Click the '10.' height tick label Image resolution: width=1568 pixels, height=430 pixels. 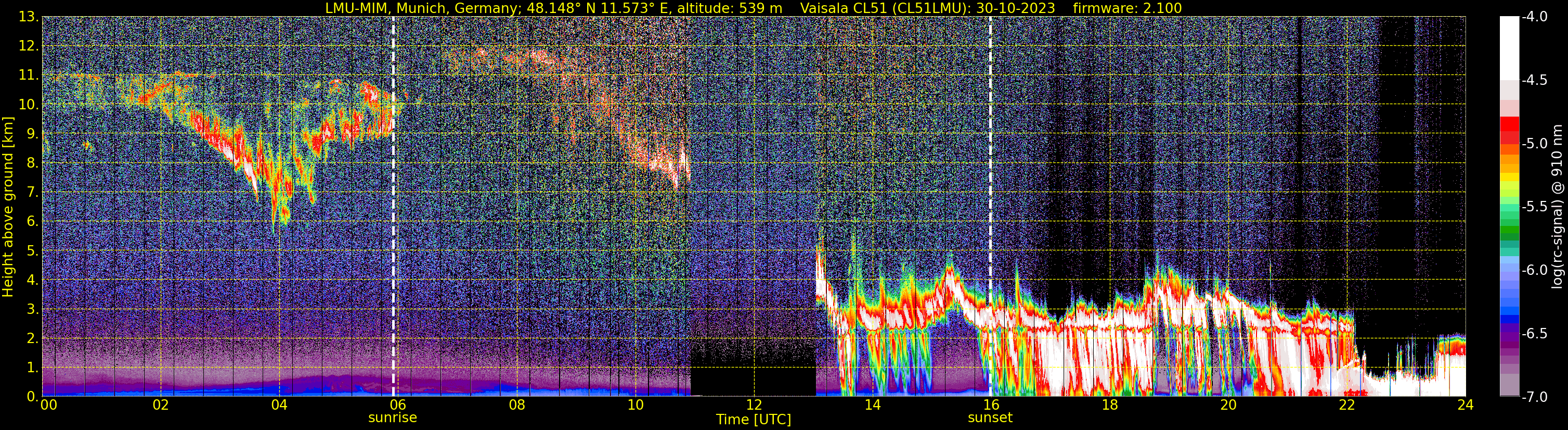[28, 105]
